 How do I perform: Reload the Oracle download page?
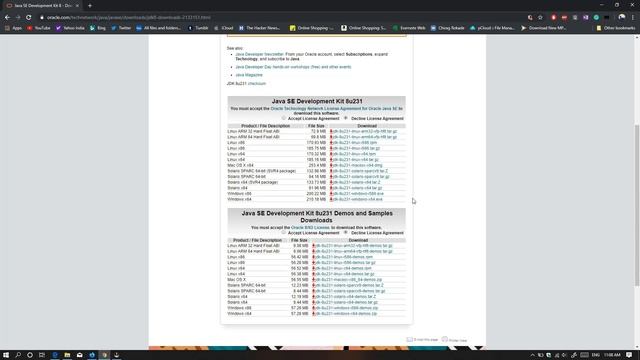pyautogui.click(x=29, y=18)
